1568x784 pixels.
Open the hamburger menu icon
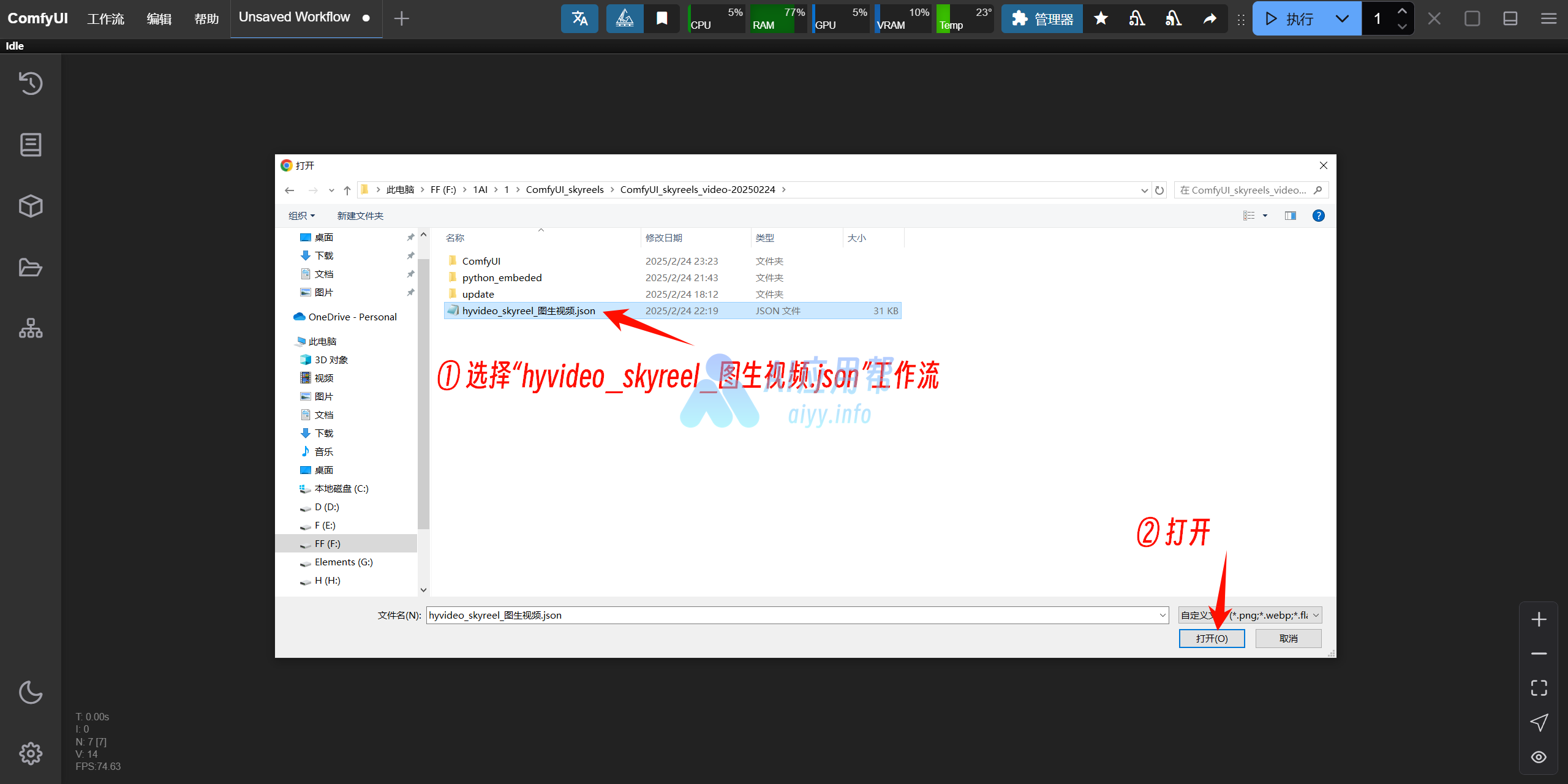click(x=1548, y=18)
